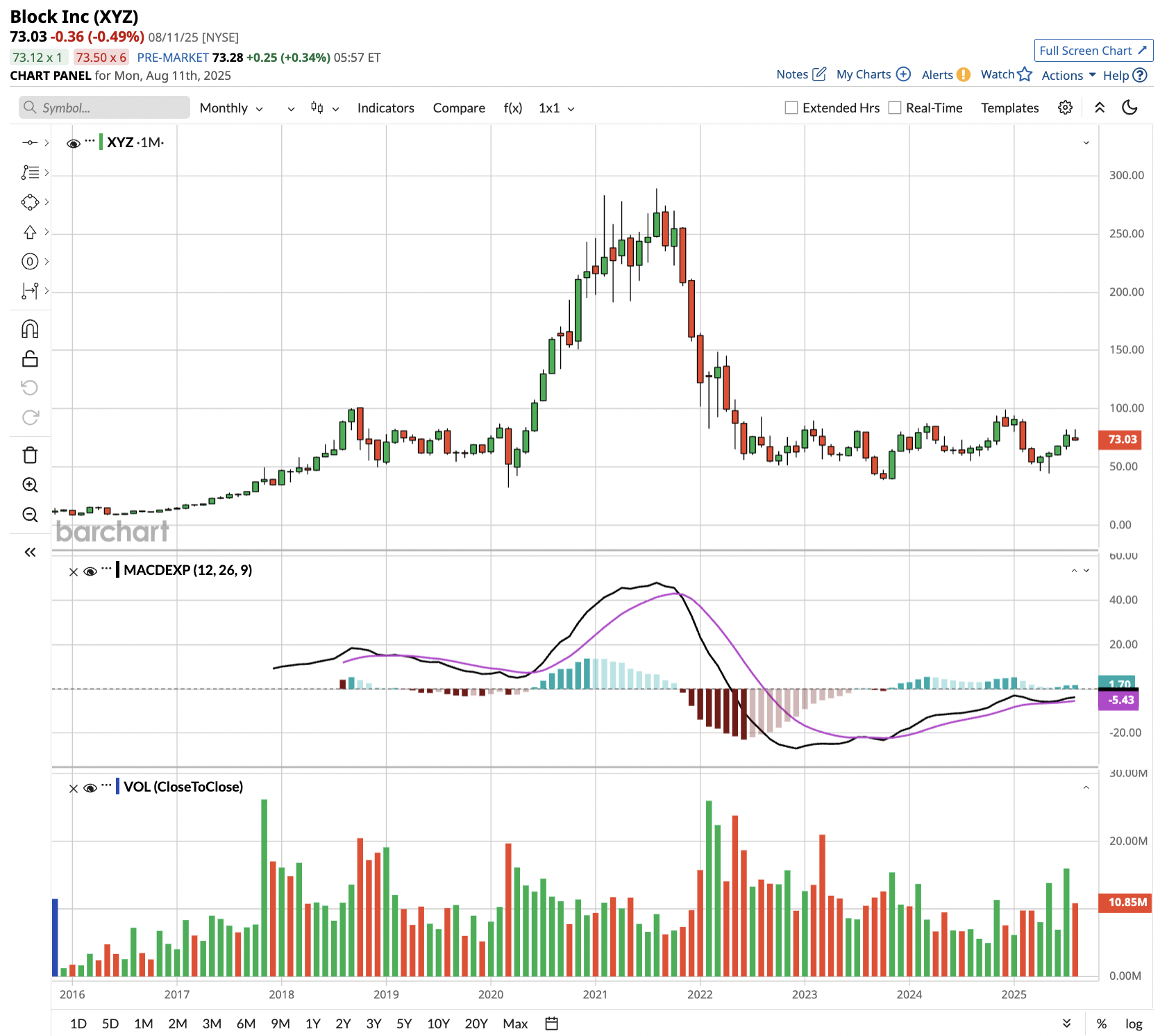
Task: Switch to percent scale
Action: (x=1102, y=1024)
